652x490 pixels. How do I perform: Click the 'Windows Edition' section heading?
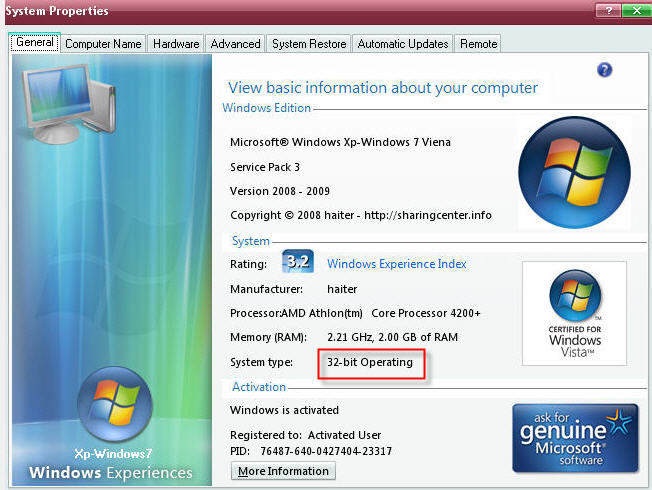coord(267,108)
